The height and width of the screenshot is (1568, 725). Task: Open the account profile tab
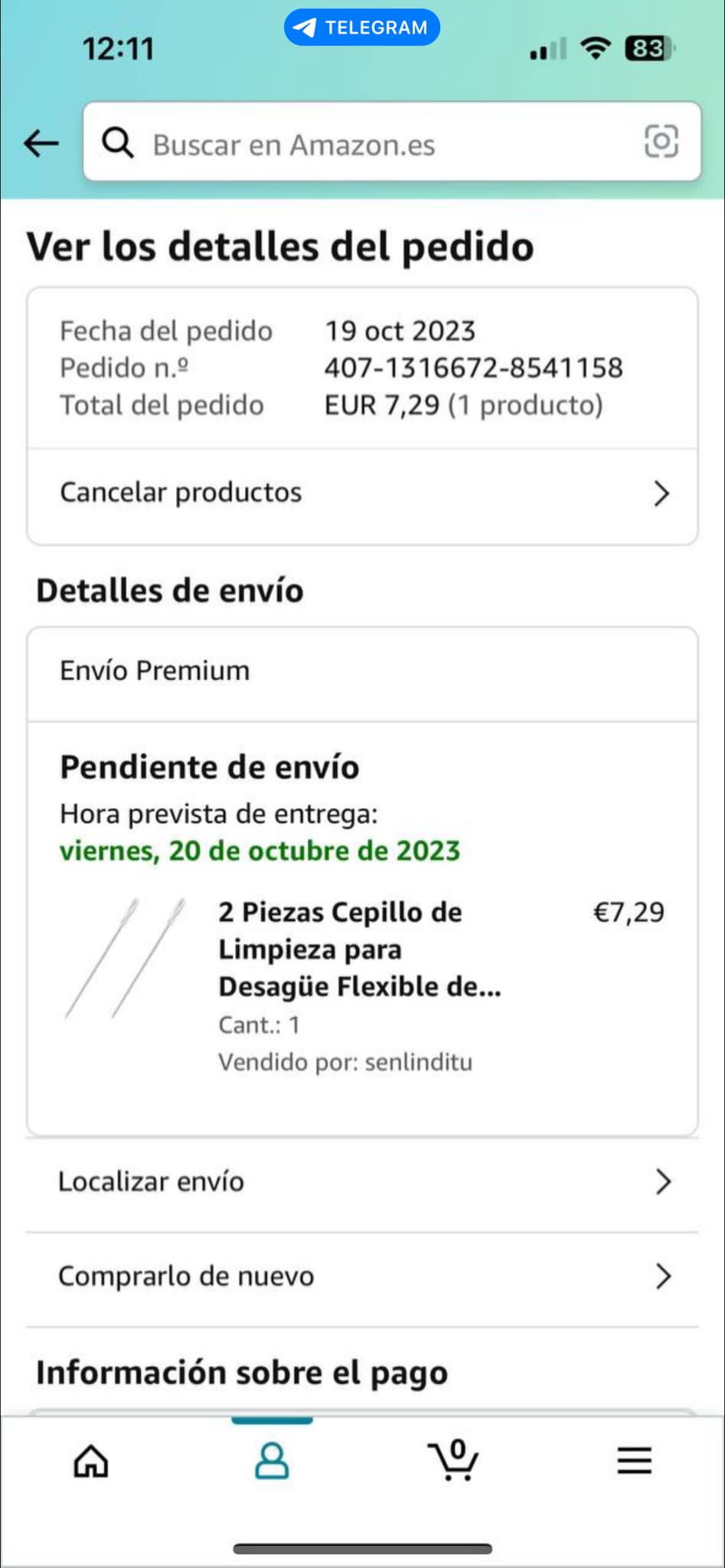[x=272, y=1461]
